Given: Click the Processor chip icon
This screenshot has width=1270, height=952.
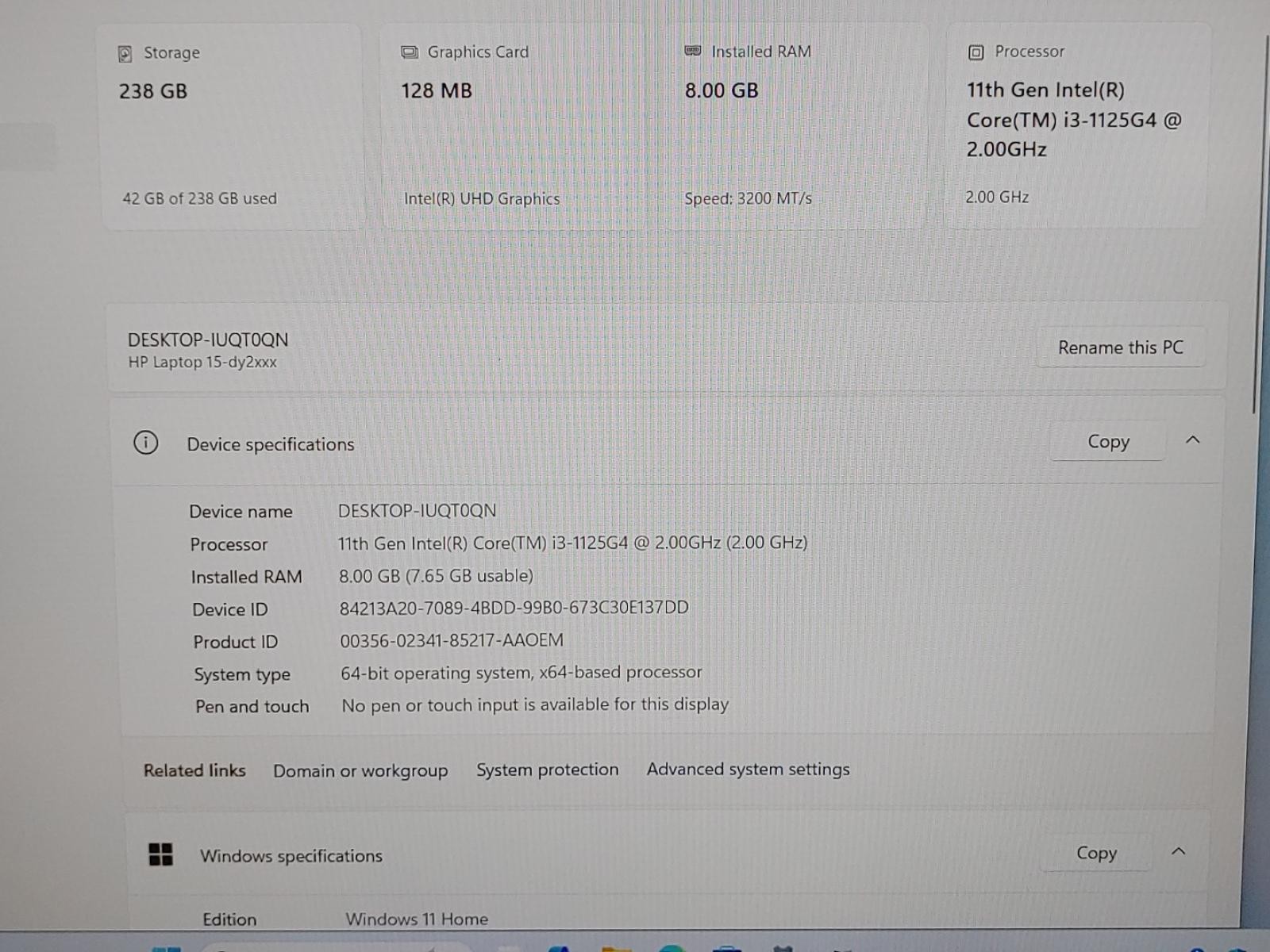Looking at the screenshot, I should 976,52.
